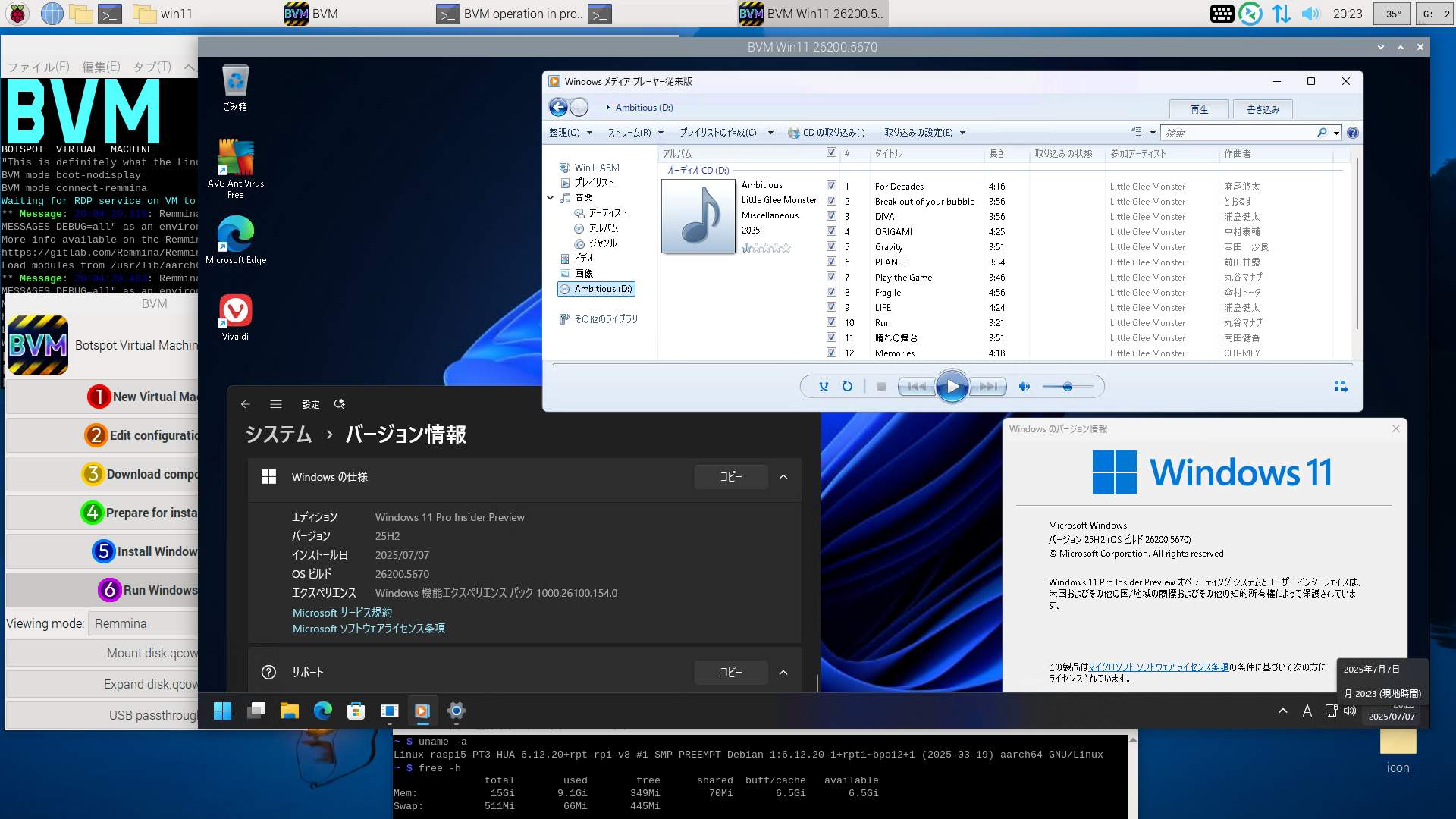Open the view options icon in Media Player

1136,133
